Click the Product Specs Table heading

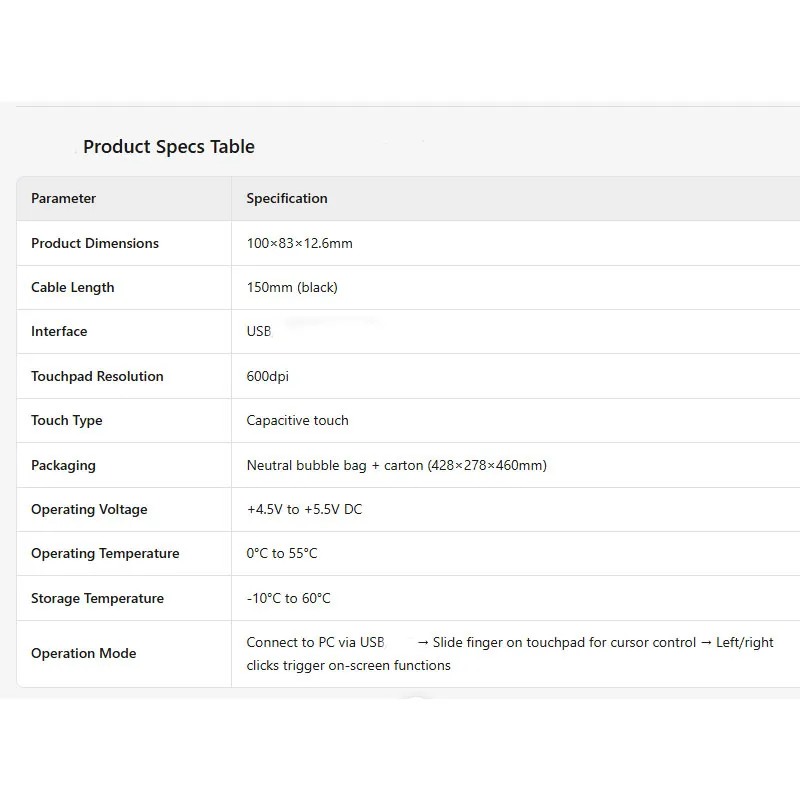click(x=168, y=147)
